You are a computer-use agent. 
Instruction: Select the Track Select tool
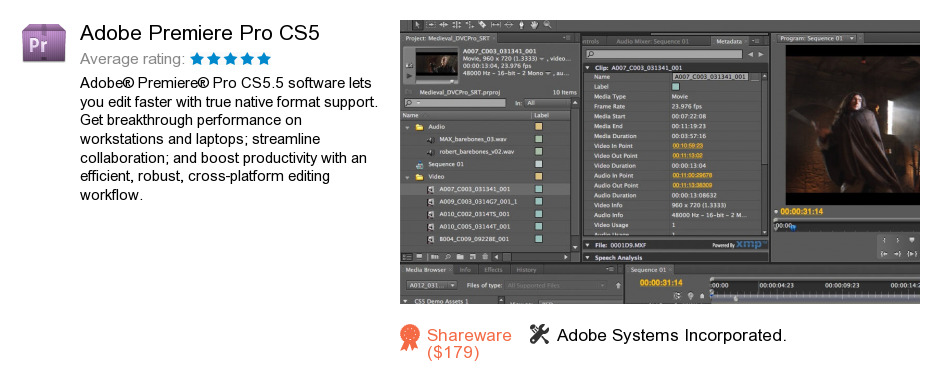(x=431, y=25)
